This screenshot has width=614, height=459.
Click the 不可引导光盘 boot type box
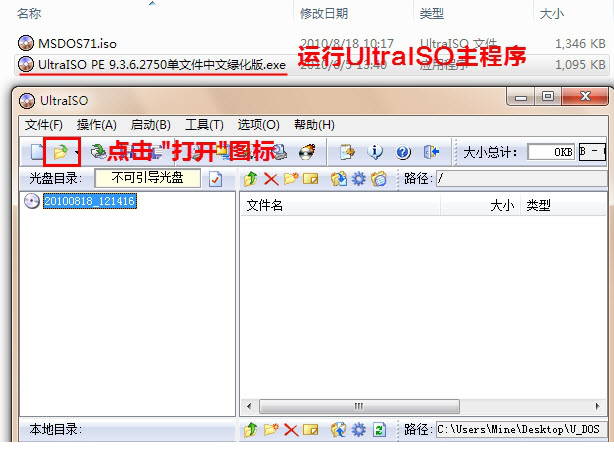148,178
